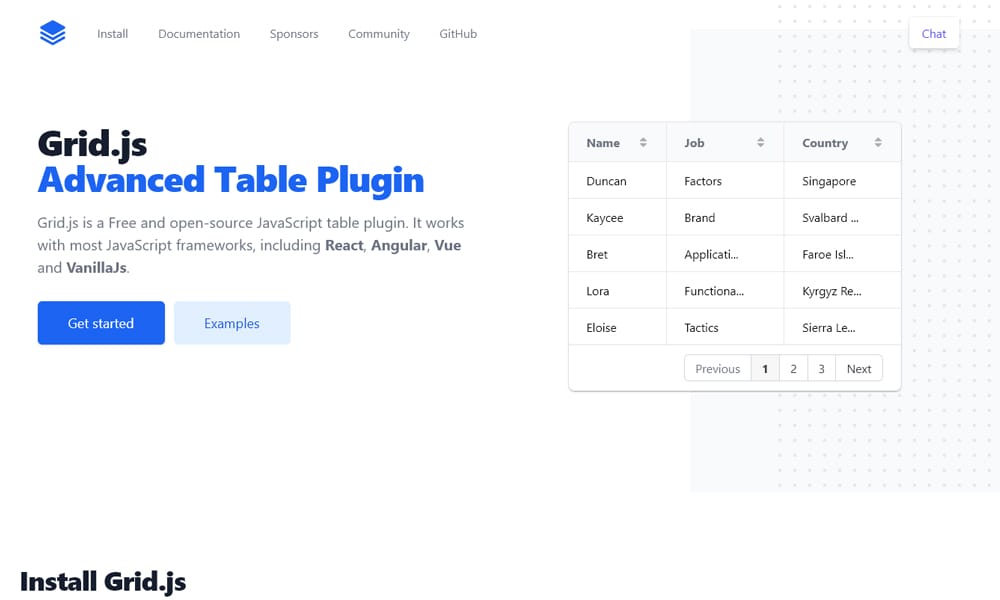This screenshot has width=1000, height=600.
Task: Go to the Sponsors page
Action: pos(294,34)
